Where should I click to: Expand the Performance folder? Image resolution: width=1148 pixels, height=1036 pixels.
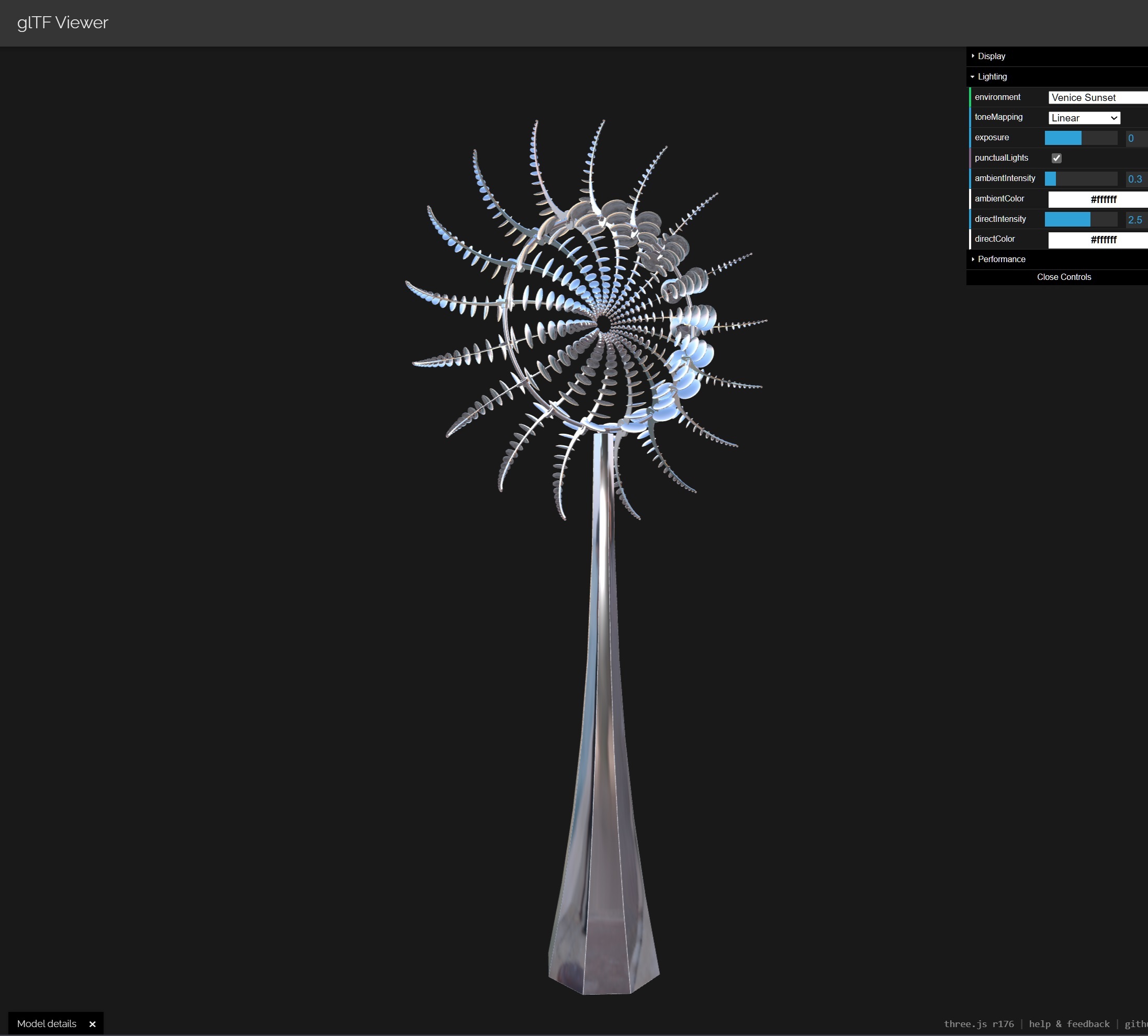[x=1001, y=259]
